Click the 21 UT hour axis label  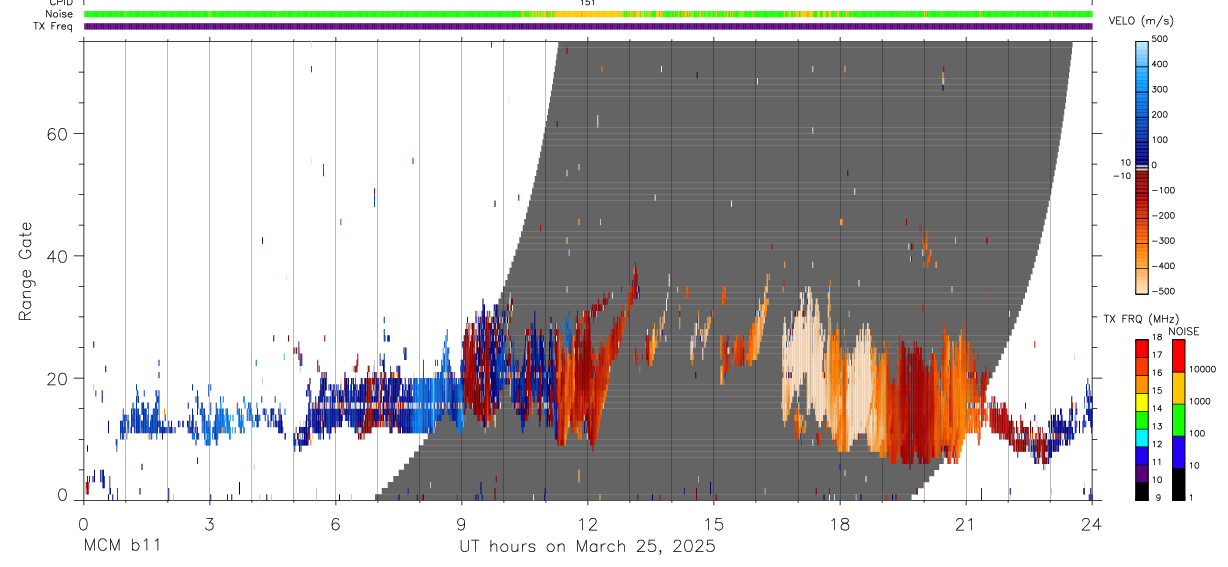(x=966, y=524)
